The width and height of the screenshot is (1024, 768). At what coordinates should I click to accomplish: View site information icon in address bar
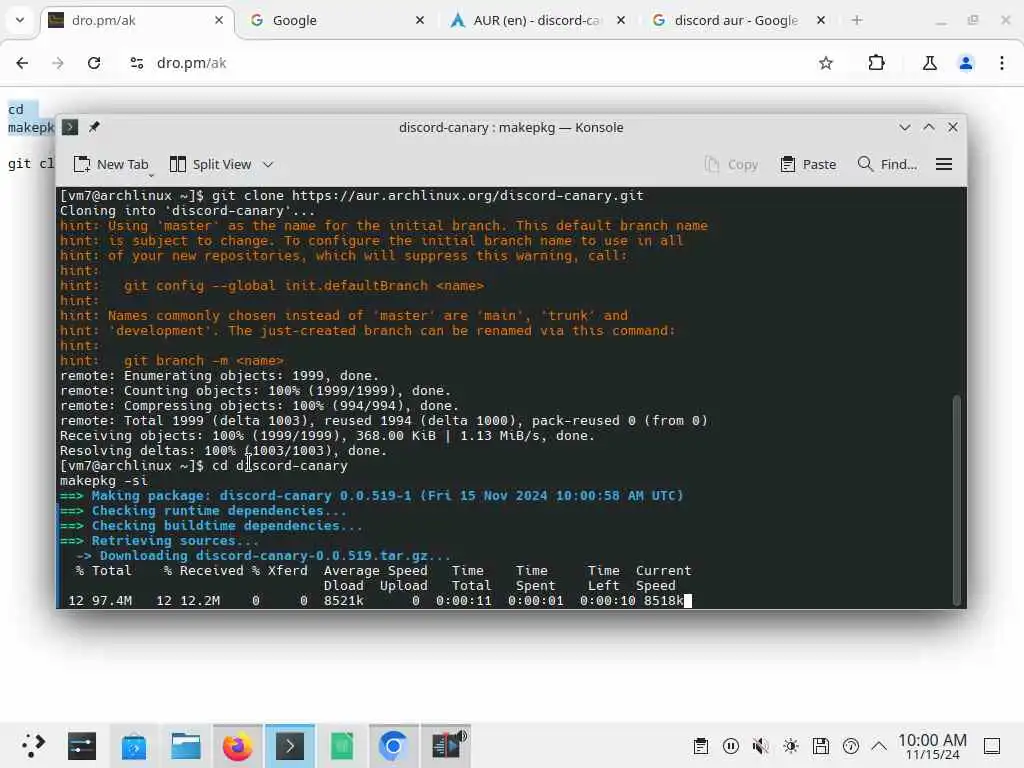coord(136,63)
